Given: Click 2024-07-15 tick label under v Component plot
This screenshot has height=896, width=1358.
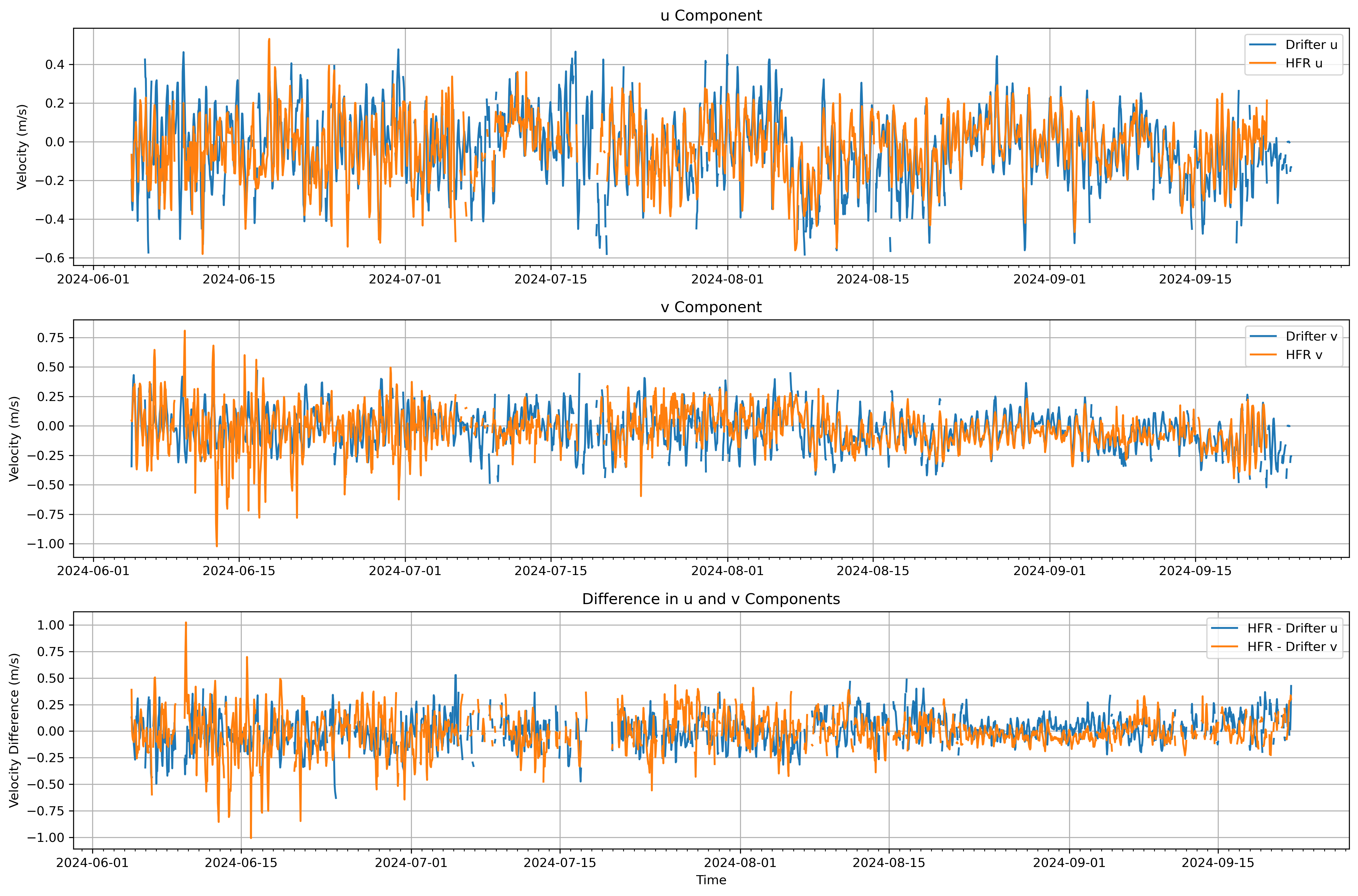Looking at the screenshot, I should click(550, 571).
